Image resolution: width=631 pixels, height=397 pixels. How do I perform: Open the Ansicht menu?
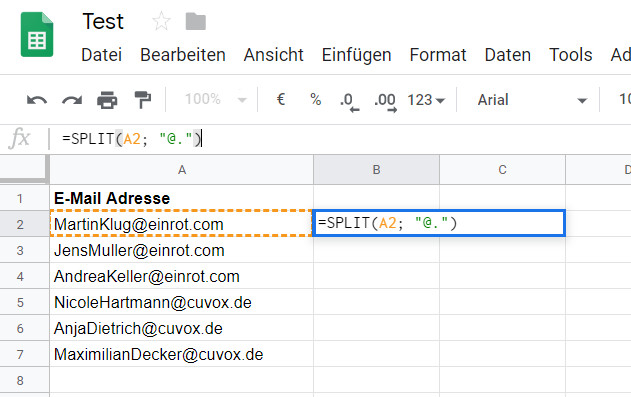pyautogui.click(x=273, y=55)
